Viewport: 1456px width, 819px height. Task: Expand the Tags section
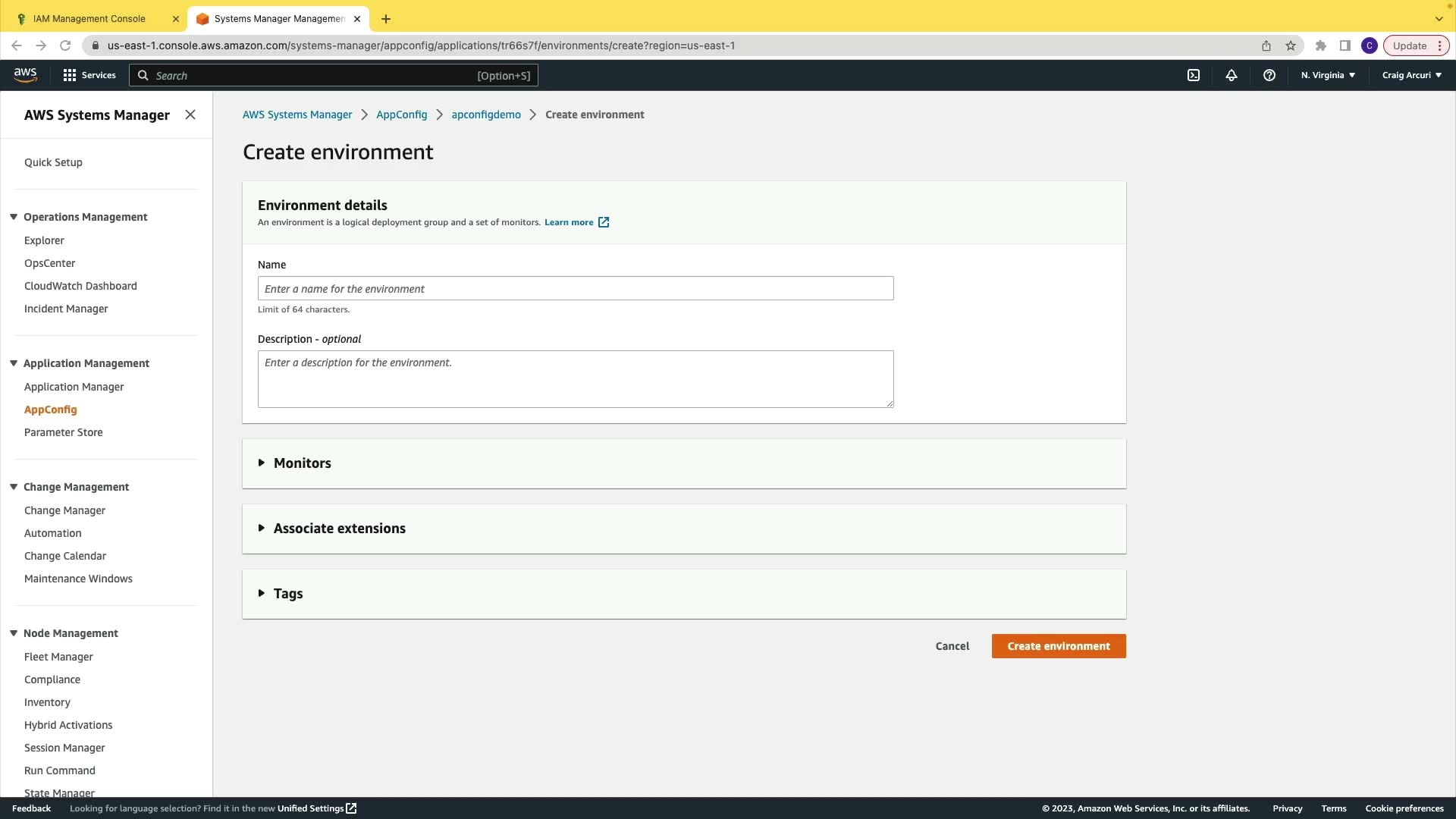(287, 594)
